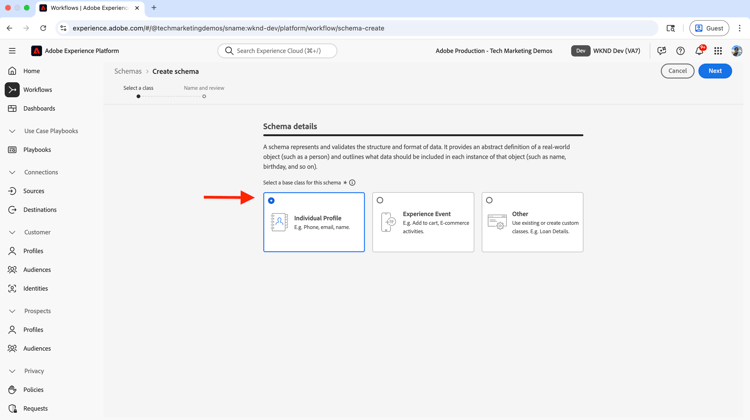Open the Dashboards icon in sidebar
This screenshot has height=420, width=750.
point(12,109)
